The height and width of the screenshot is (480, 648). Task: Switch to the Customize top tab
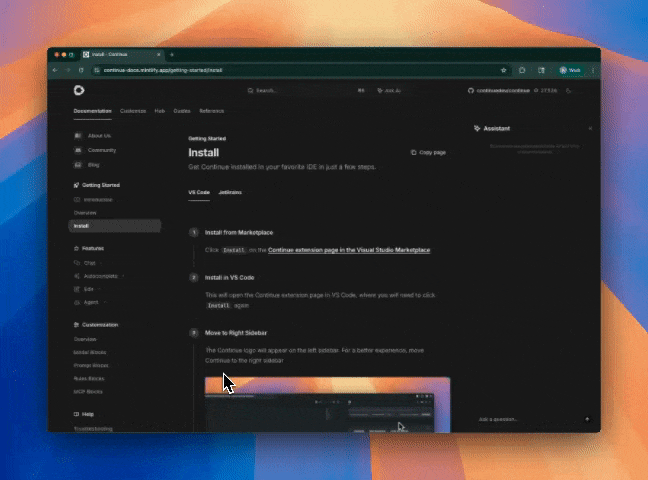133,111
